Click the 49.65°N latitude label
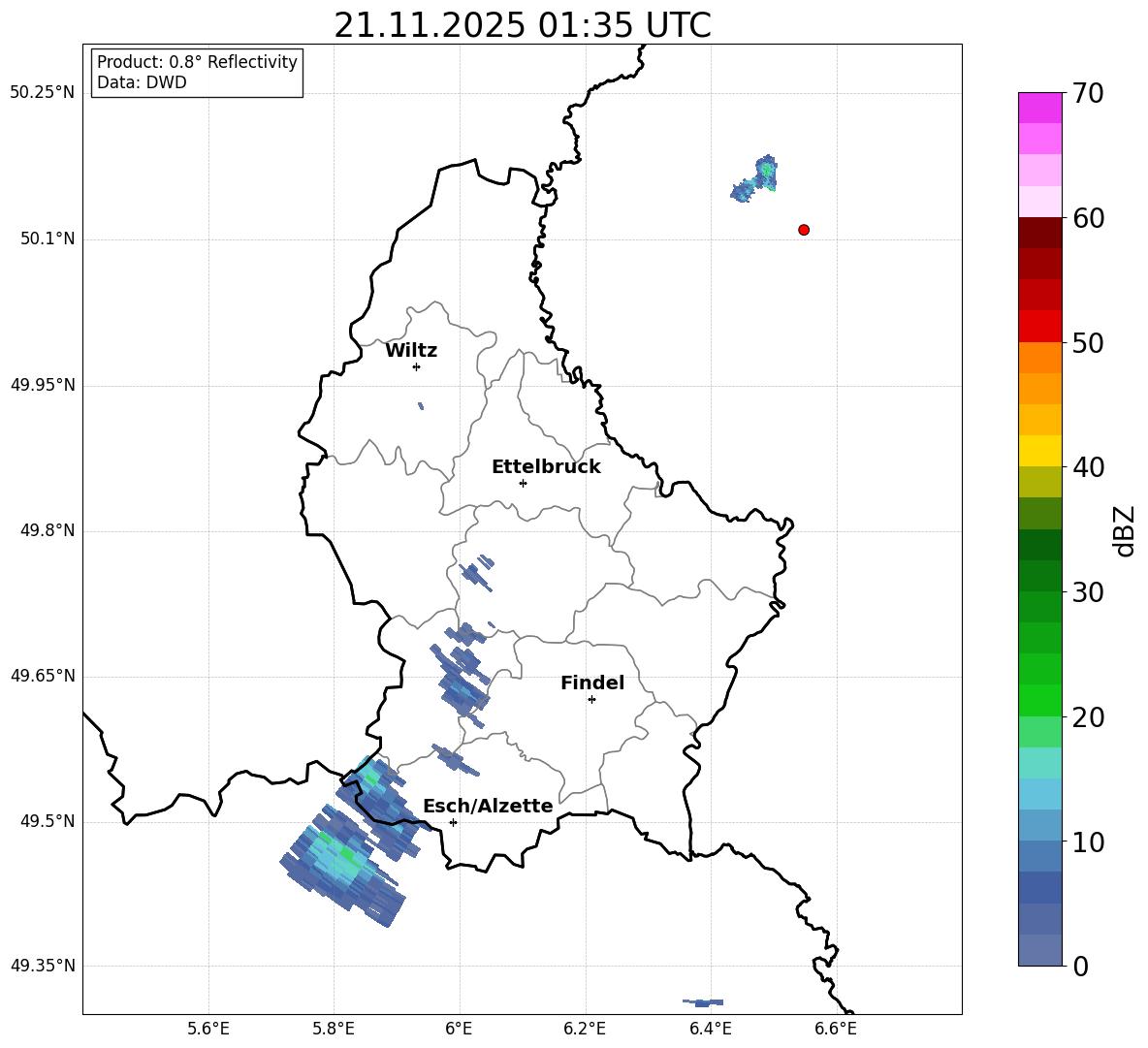The image size is (1148, 1048). click(42, 675)
